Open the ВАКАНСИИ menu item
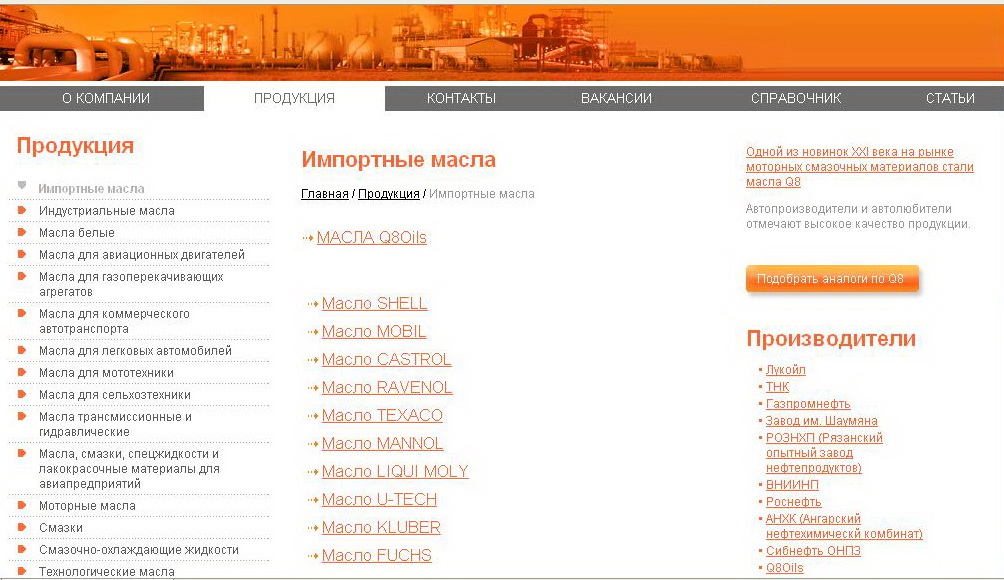The image size is (1004, 580). (616, 98)
